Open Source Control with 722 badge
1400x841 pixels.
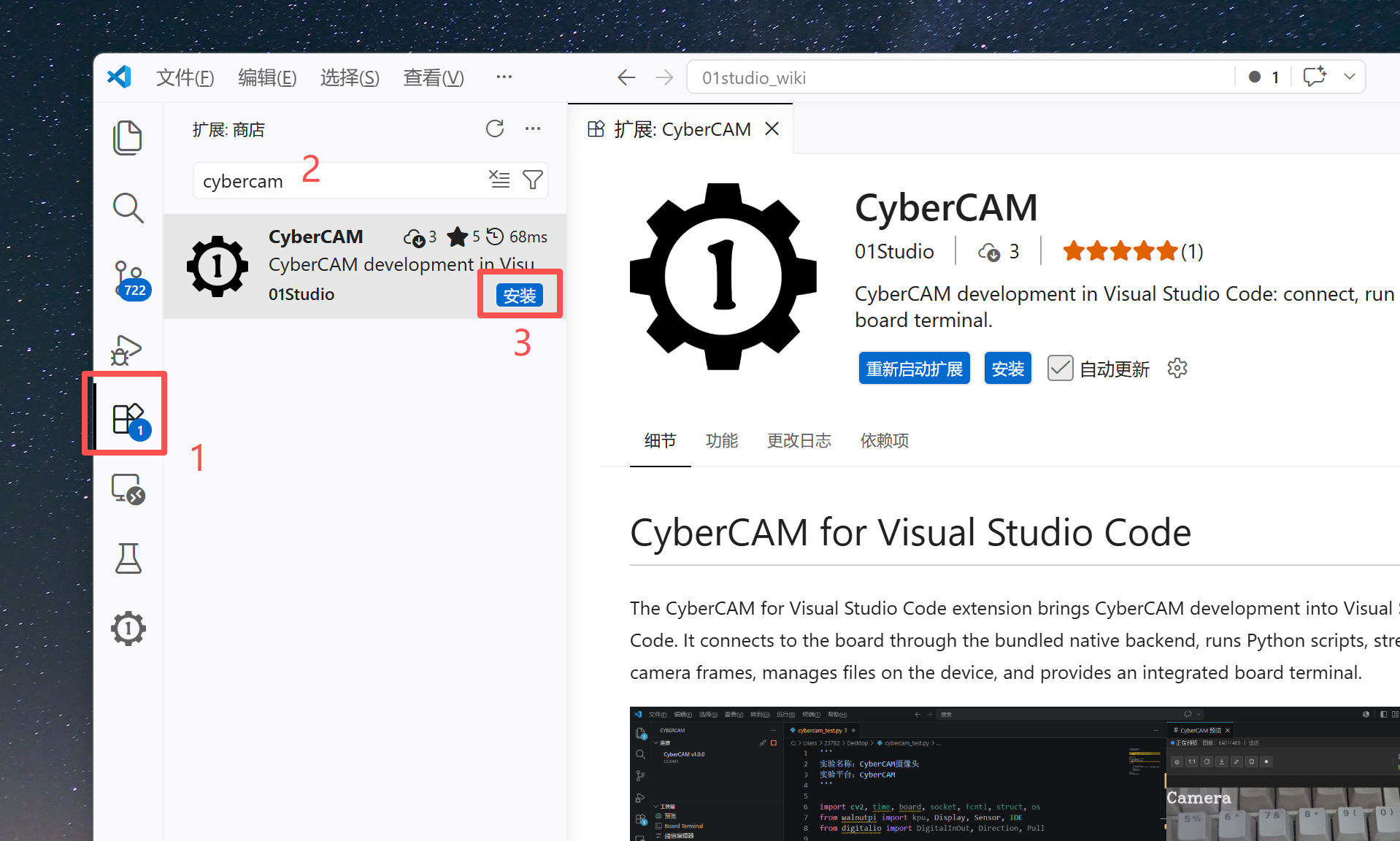point(130,280)
